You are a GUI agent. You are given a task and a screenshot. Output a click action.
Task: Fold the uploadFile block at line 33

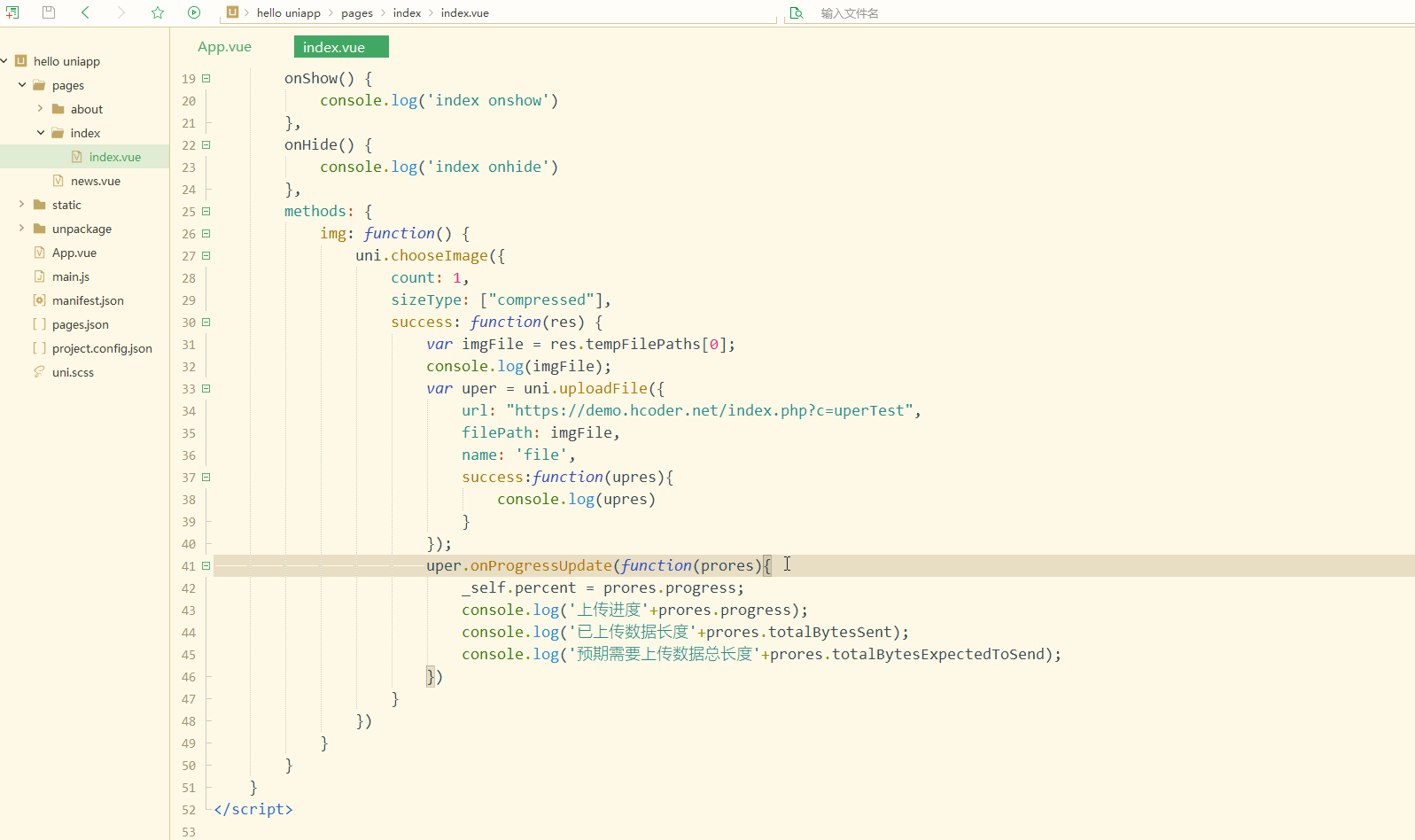click(x=206, y=388)
